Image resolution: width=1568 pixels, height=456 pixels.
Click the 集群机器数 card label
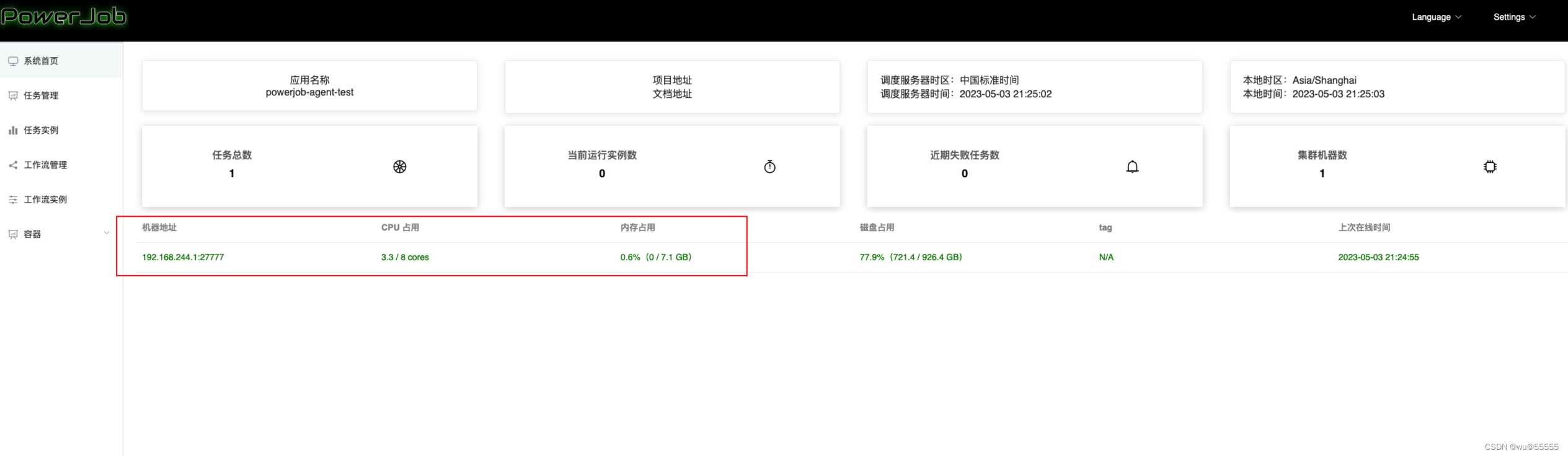tap(1322, 155)
